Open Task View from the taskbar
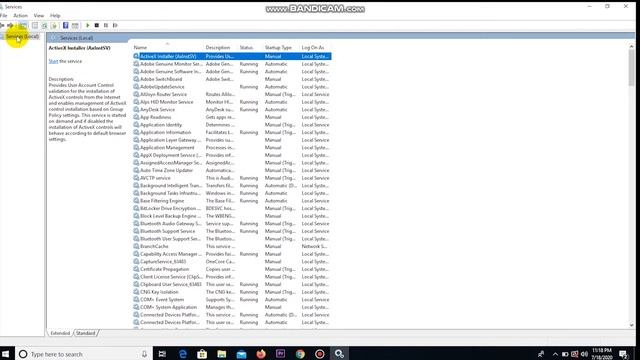The height and width of the screenshot is (360, 640). pyautogui.click(x=162, y=354)
